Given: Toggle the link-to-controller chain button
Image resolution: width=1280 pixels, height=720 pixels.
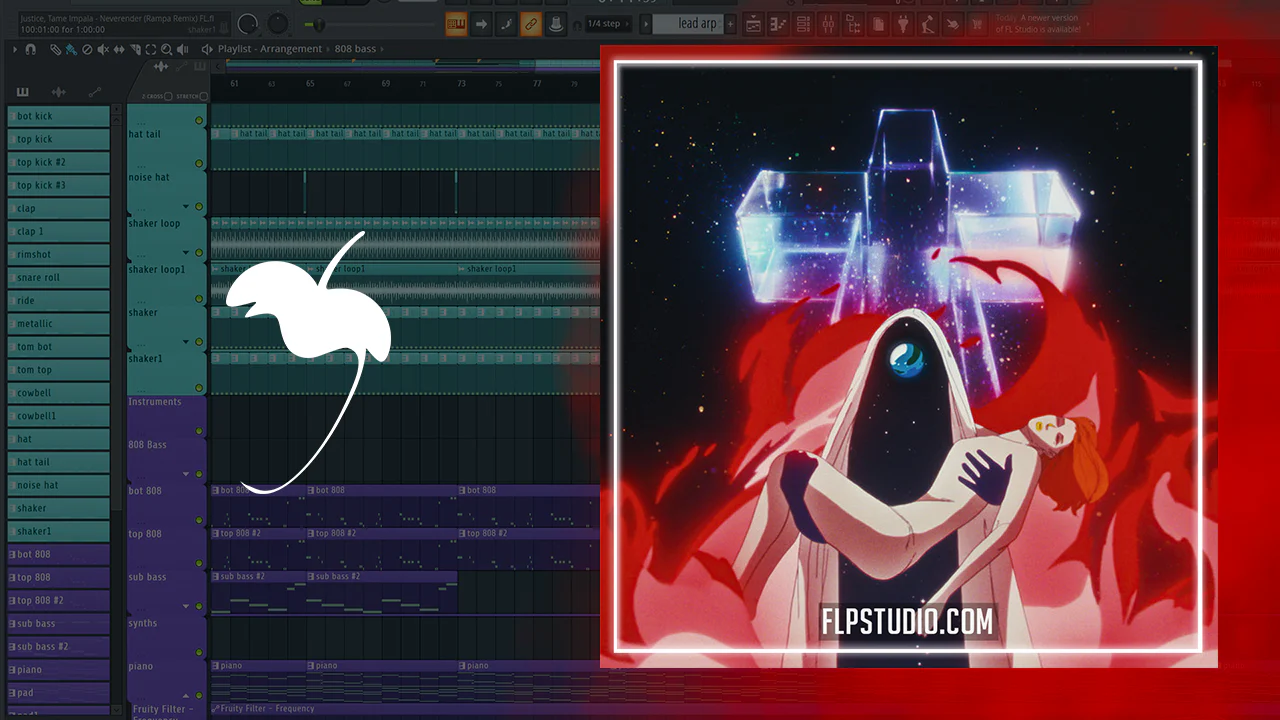Looking at the screenshot, I should coord(531,24).
